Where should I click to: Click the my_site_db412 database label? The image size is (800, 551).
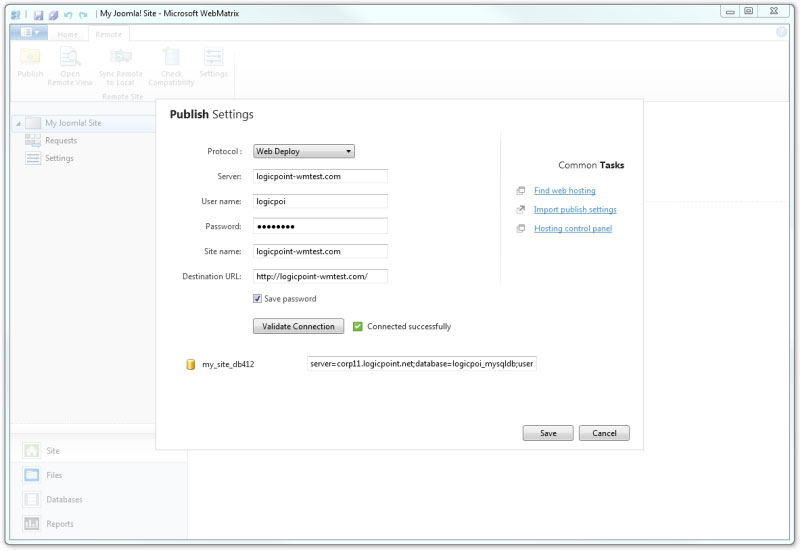pos(228,364)
